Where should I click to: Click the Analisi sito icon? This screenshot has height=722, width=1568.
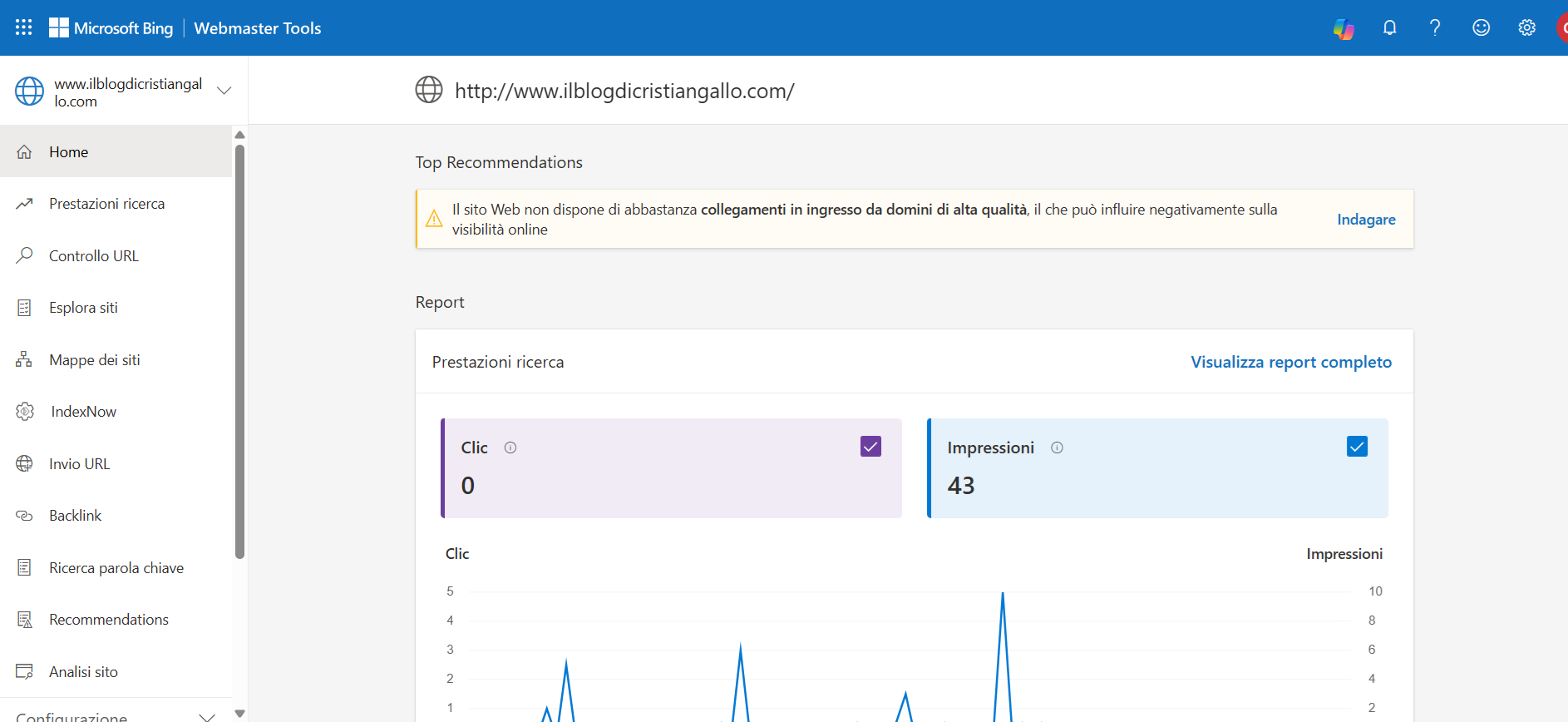[x=24, y=671]
